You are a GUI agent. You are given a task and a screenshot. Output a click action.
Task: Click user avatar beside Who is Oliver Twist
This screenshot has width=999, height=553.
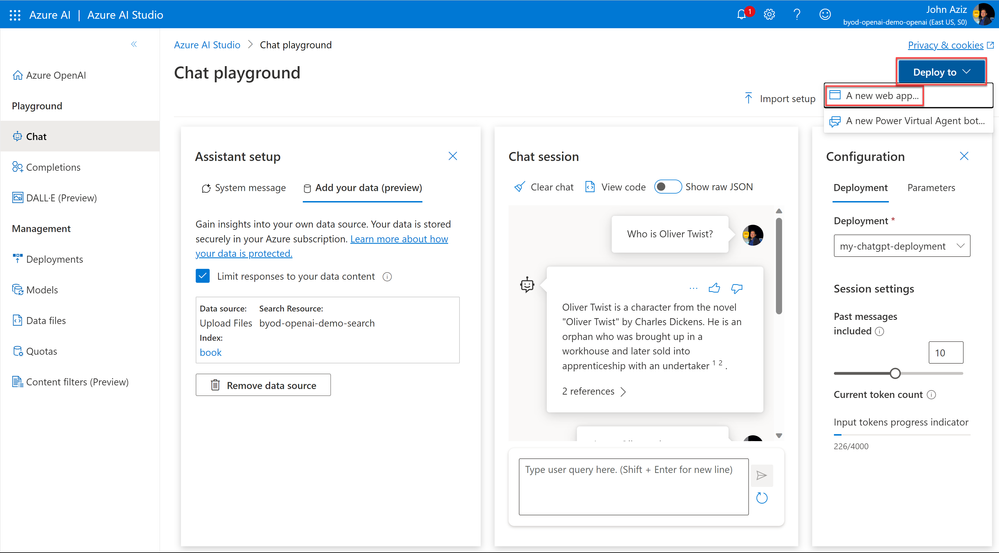[x=752, y=235]
